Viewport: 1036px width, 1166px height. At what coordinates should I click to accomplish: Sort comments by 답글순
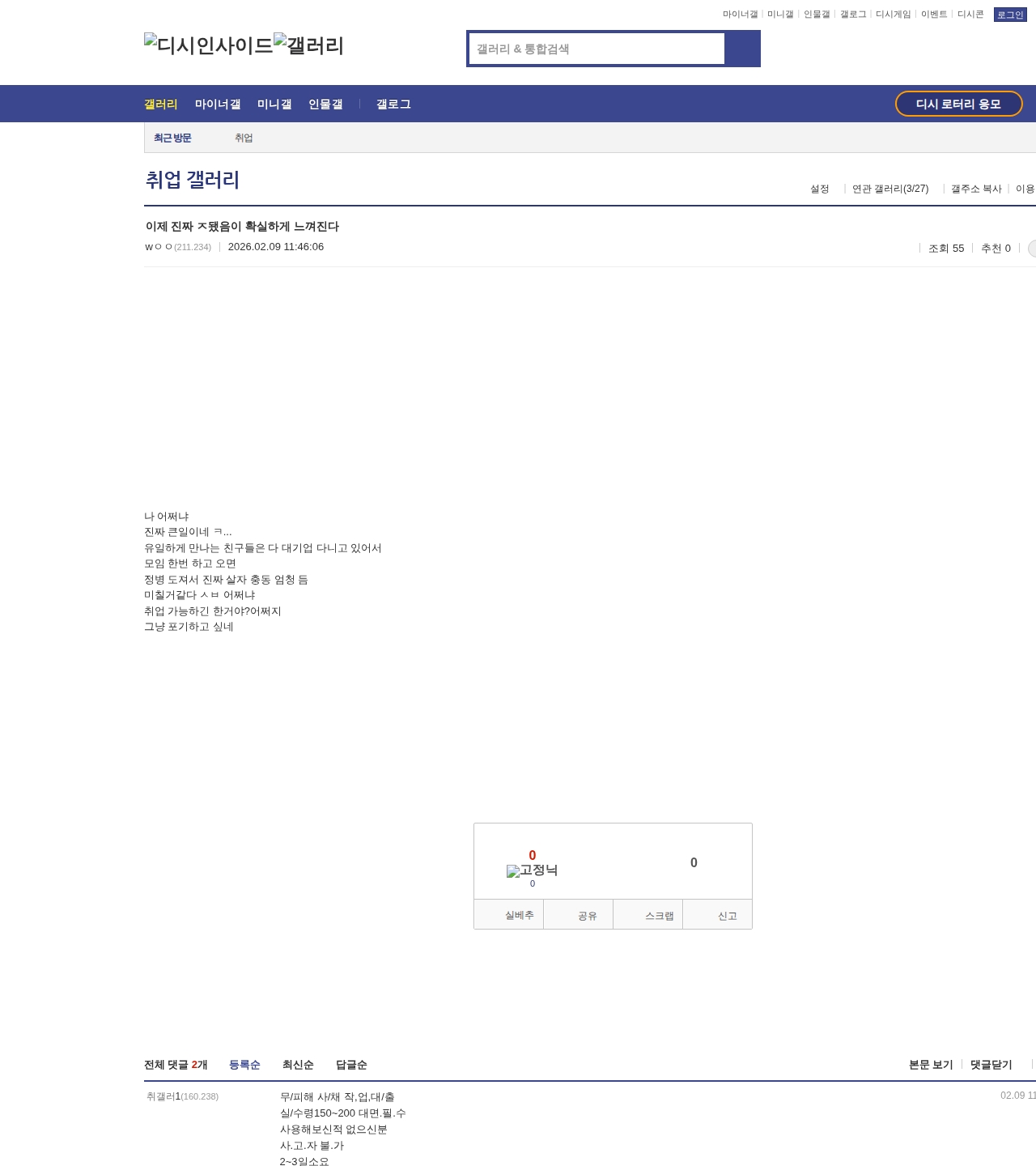[x=351, y=1065]
